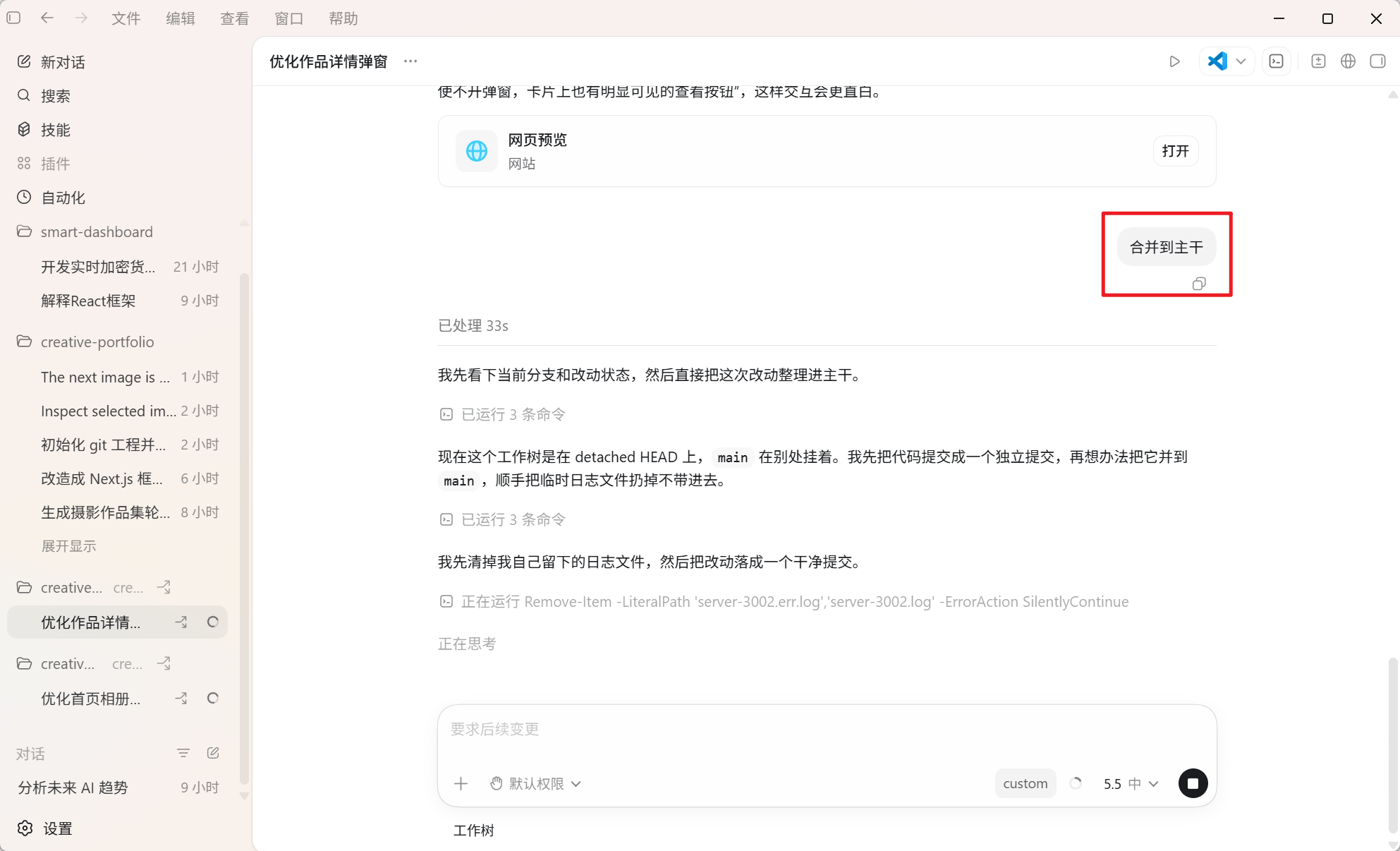Image resolution: width=1400 pixels, height=851 pixels.
Task: Open the 插件 section
Action: 118,164
